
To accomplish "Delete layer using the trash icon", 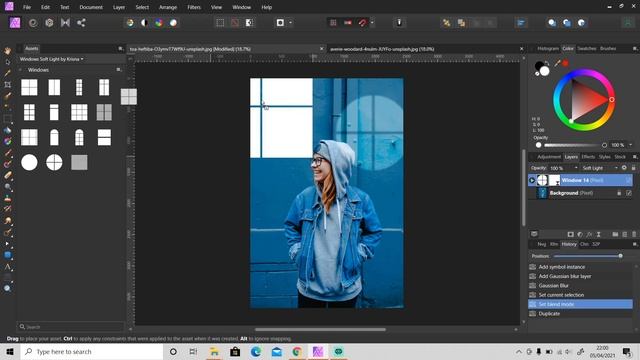I will (x=634, y=234).
